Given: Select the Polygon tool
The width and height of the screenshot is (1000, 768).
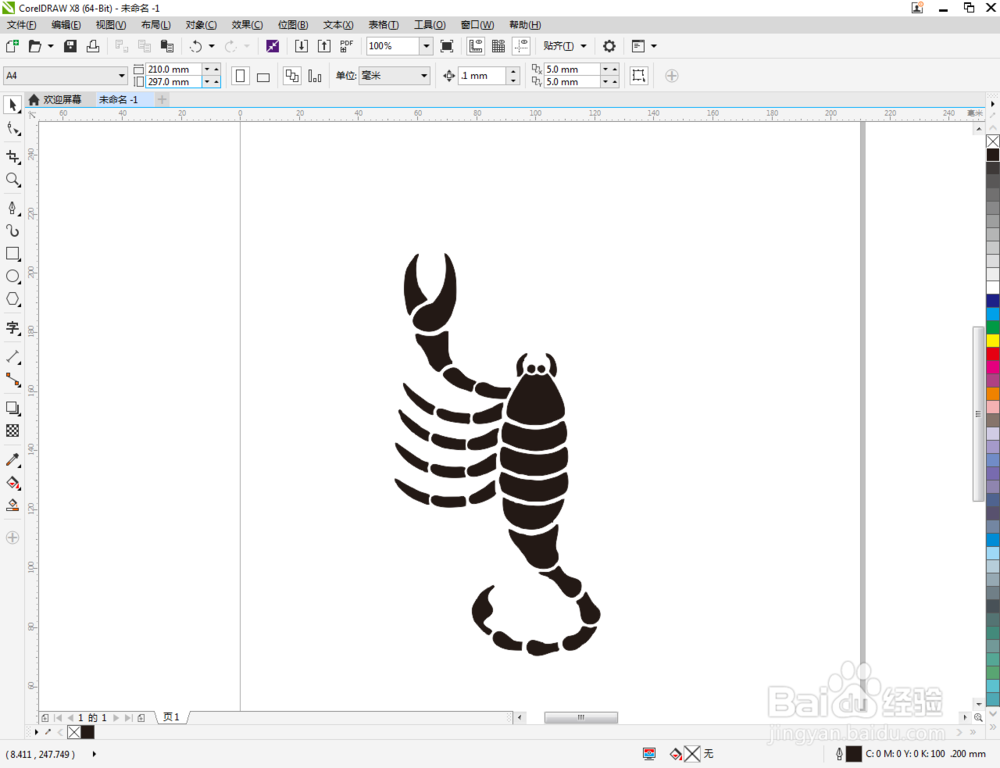Looking at the screenshot, I should [x=13, y=299].
